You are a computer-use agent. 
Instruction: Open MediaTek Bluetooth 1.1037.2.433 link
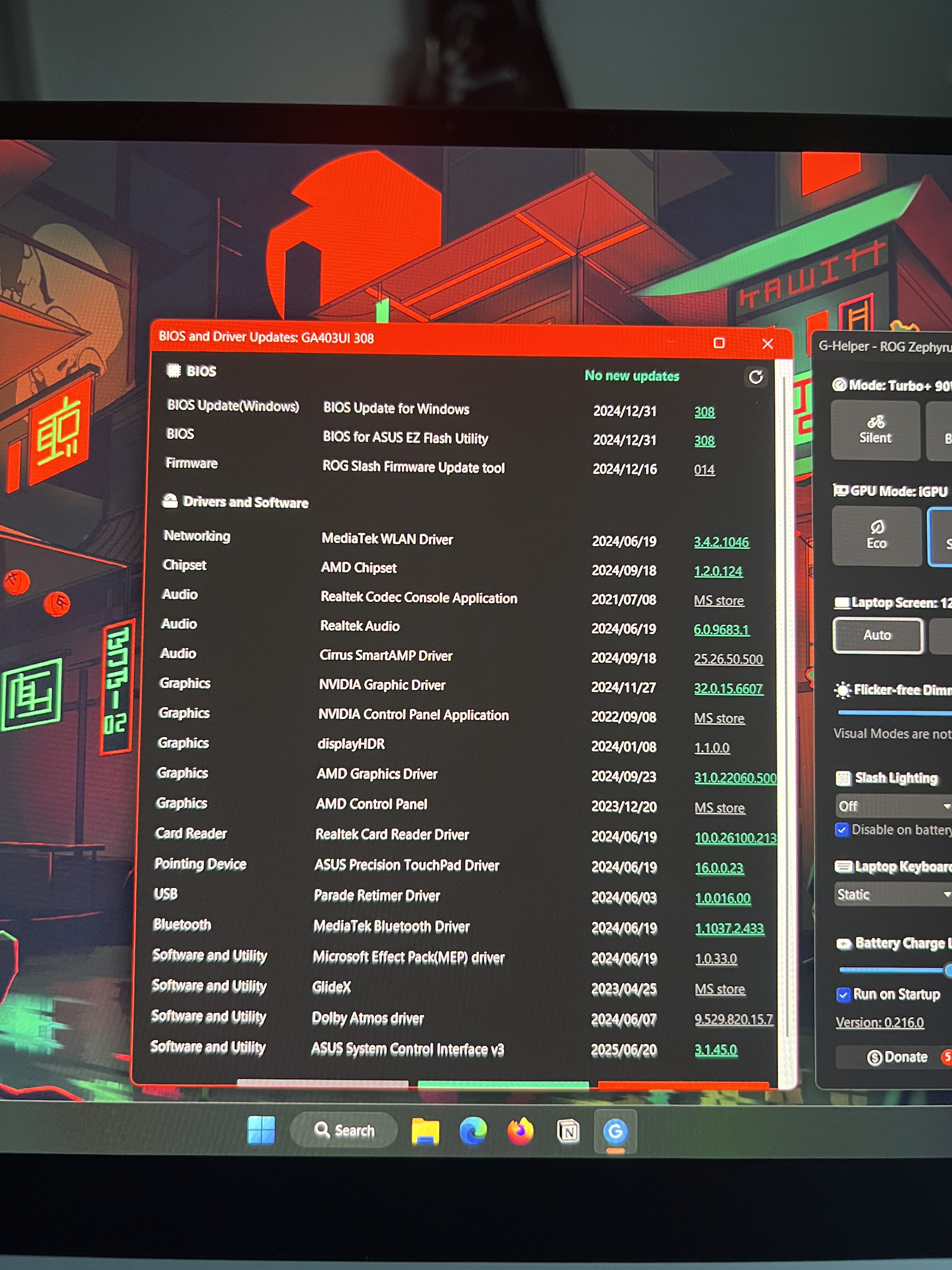point(729,928)
